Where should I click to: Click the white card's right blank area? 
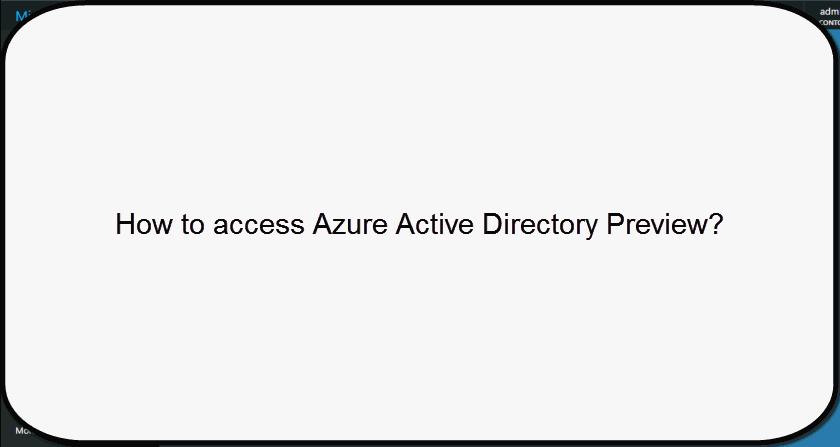pos(780,224)
